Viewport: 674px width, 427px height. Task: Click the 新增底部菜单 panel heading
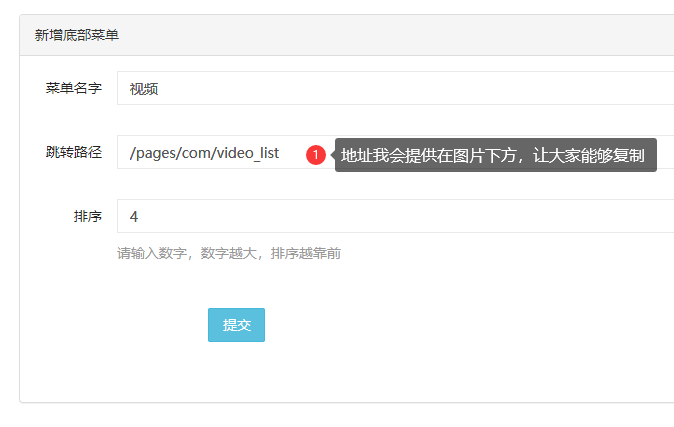click(x=77, y=35)
